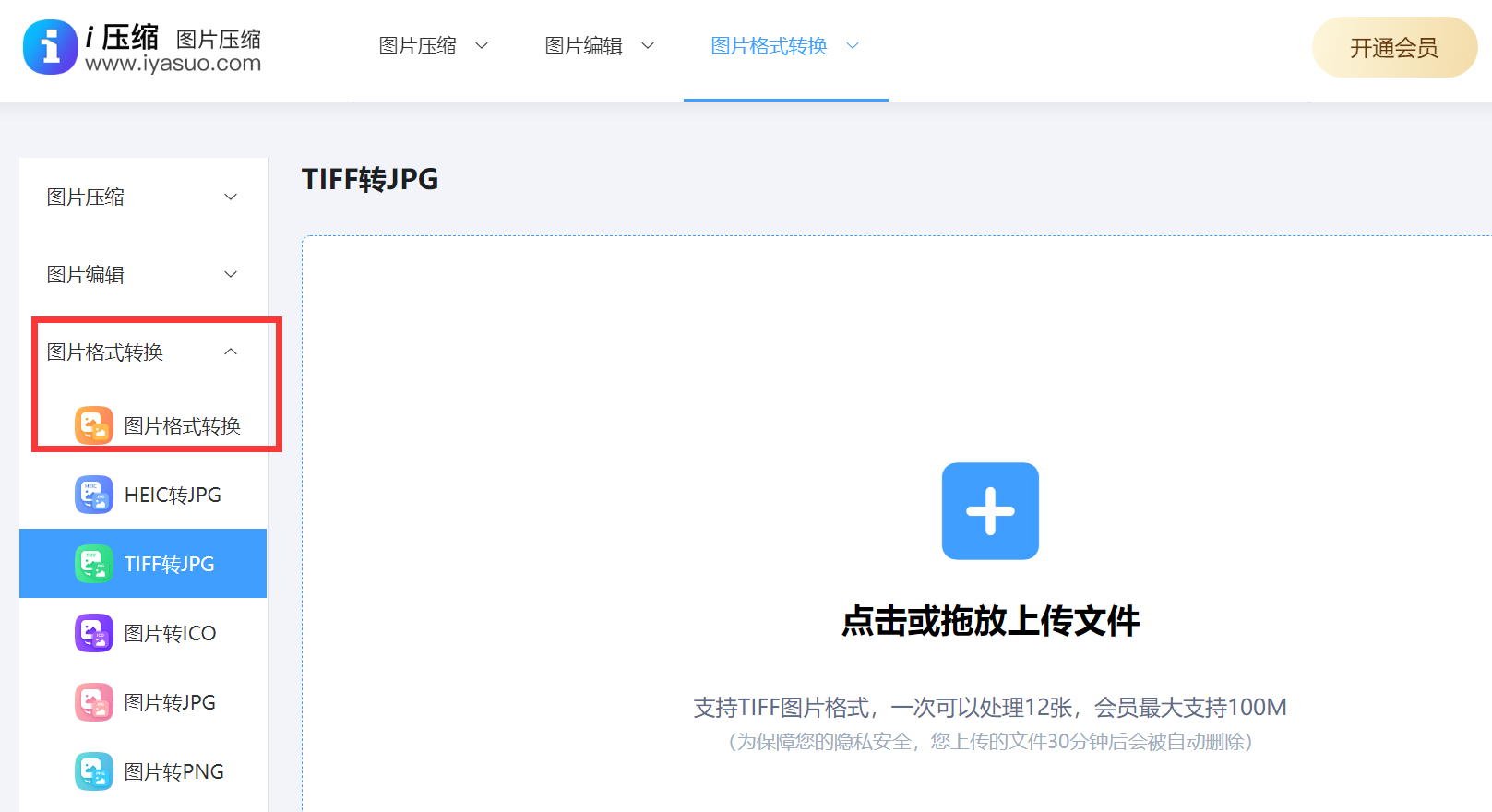The height and width of the screenshot is (812, 1492).
Task: Click the purple image to ICO icon
Action: [94, 633]
